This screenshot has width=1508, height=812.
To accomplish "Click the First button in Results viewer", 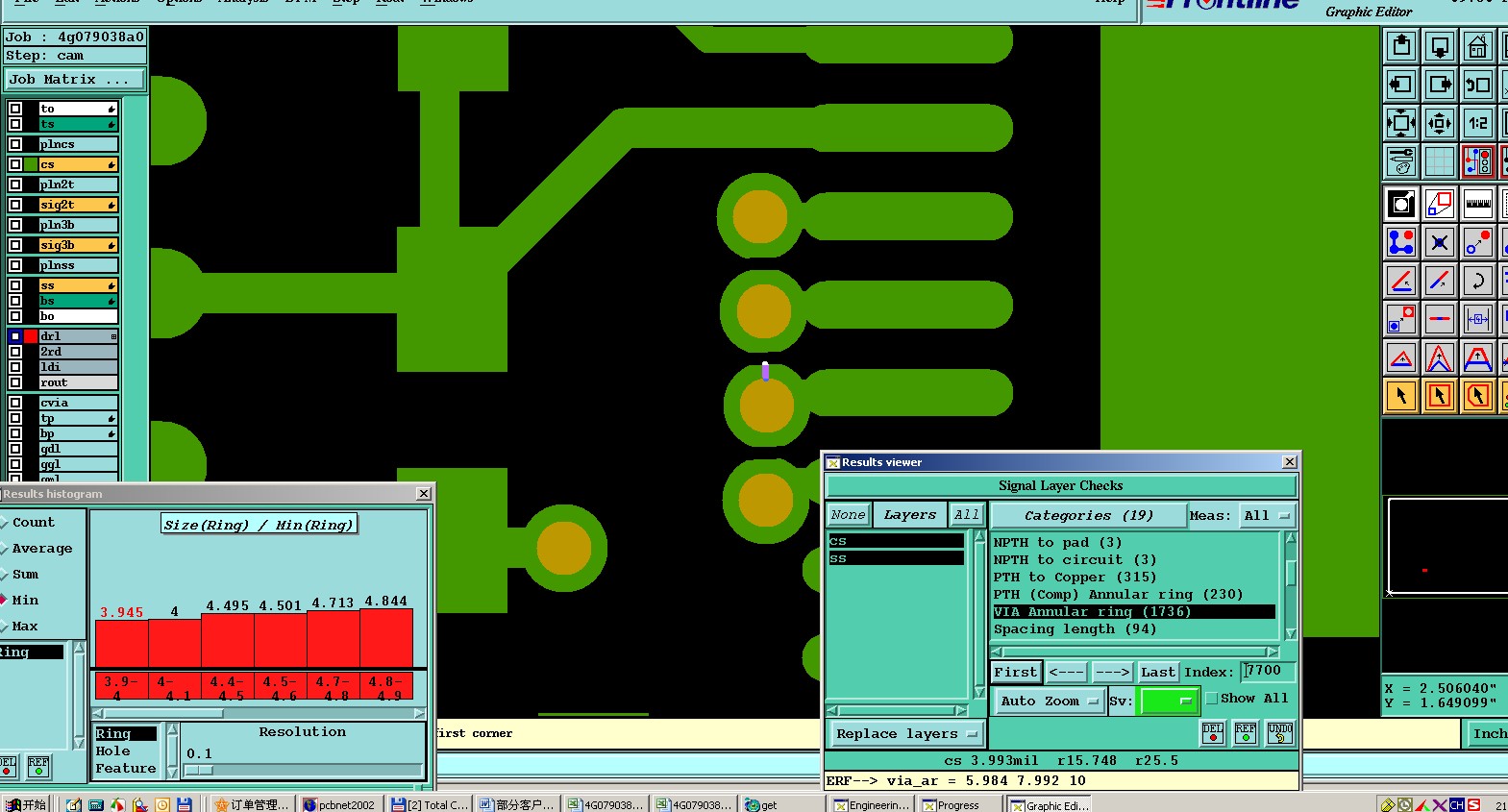I will pos(1016,673).
